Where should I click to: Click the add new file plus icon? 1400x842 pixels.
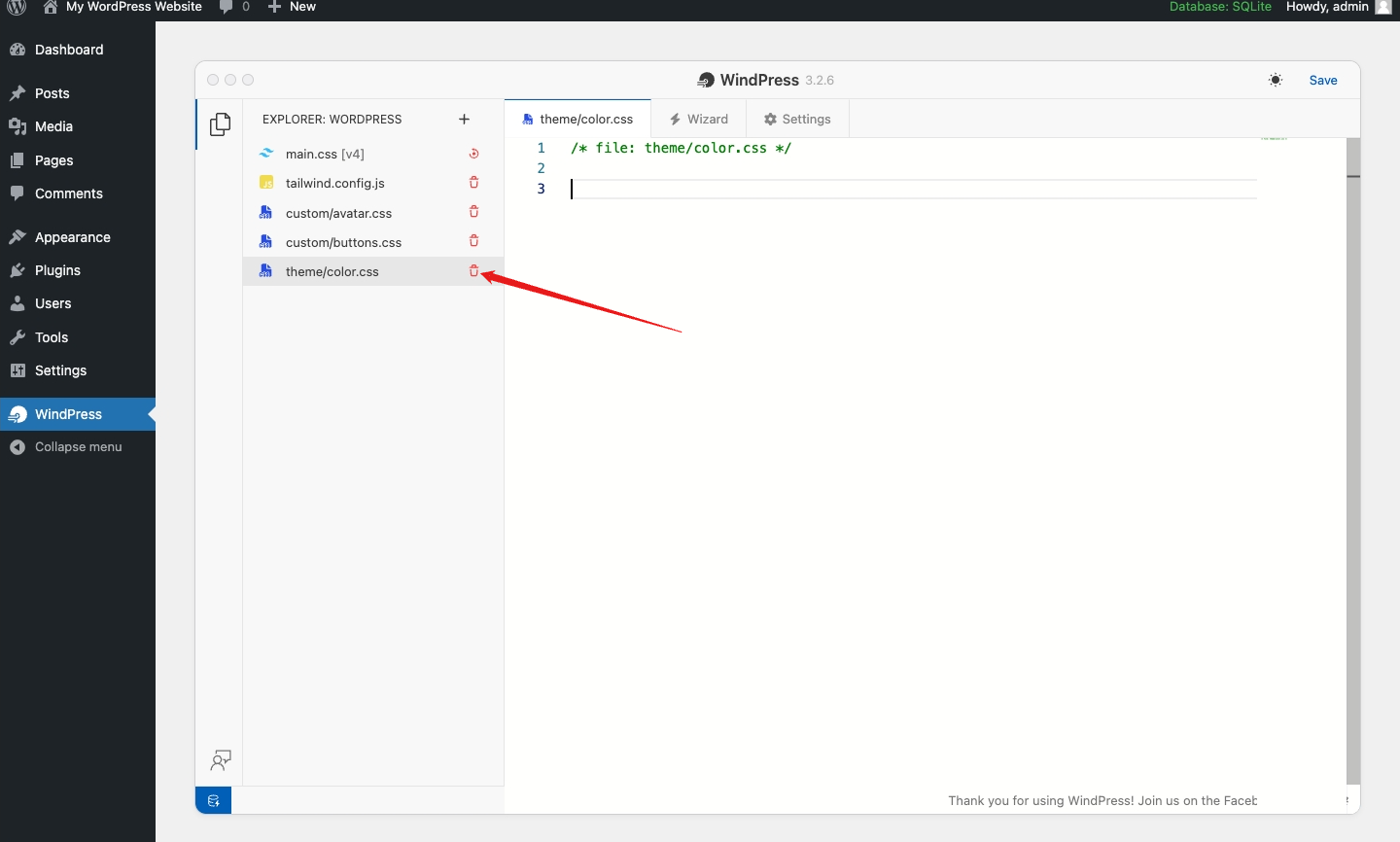coord(464,120)
